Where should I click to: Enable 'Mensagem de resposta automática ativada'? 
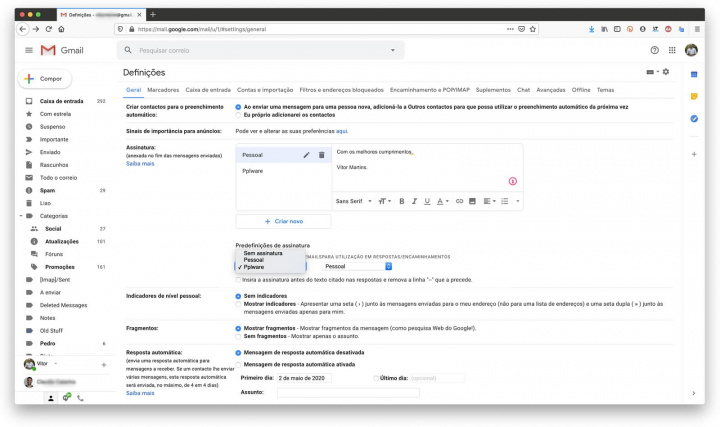click(x=238, y=364)
